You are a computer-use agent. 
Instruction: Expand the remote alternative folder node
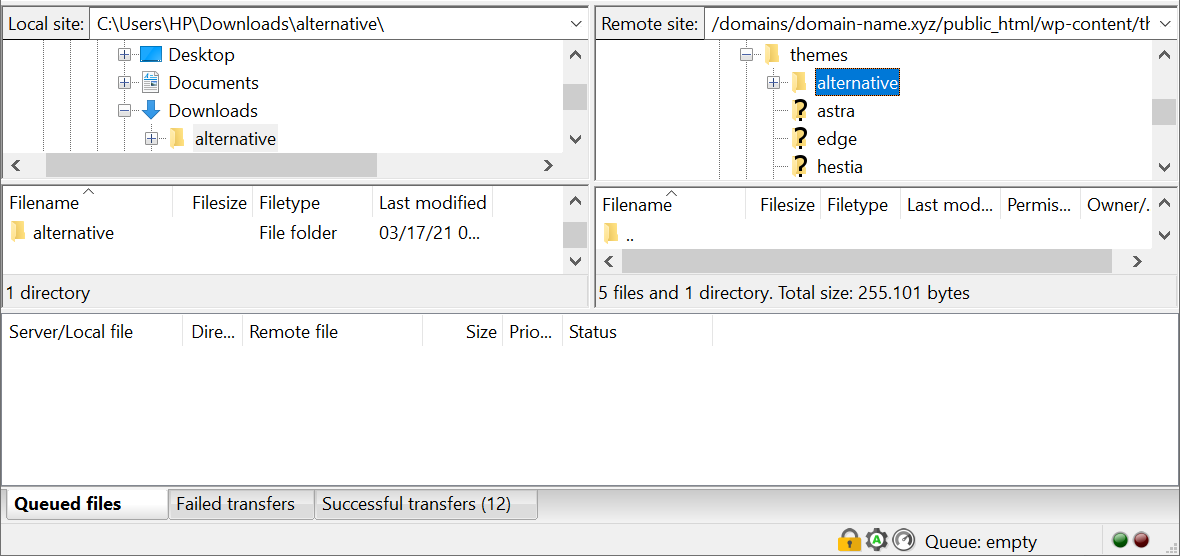pyautogui.click(x=773, y=83)
